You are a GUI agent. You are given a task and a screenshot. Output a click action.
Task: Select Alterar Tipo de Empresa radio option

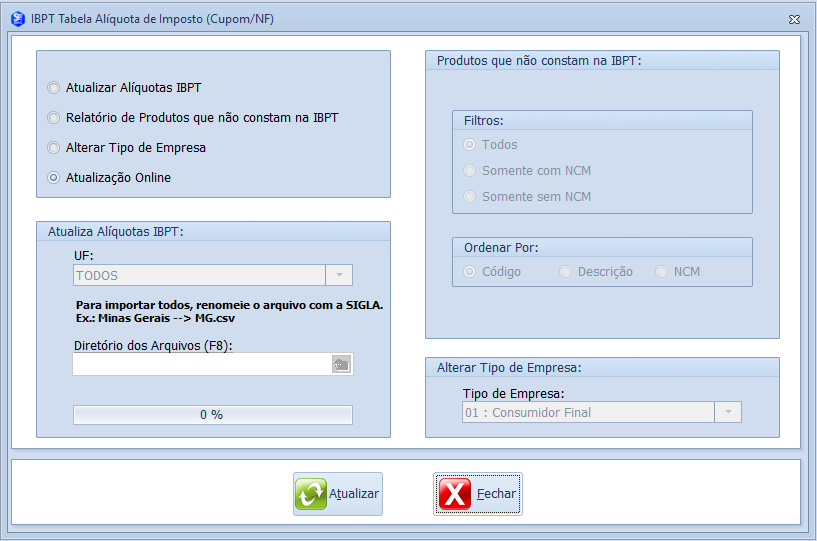tap(54, 148)
